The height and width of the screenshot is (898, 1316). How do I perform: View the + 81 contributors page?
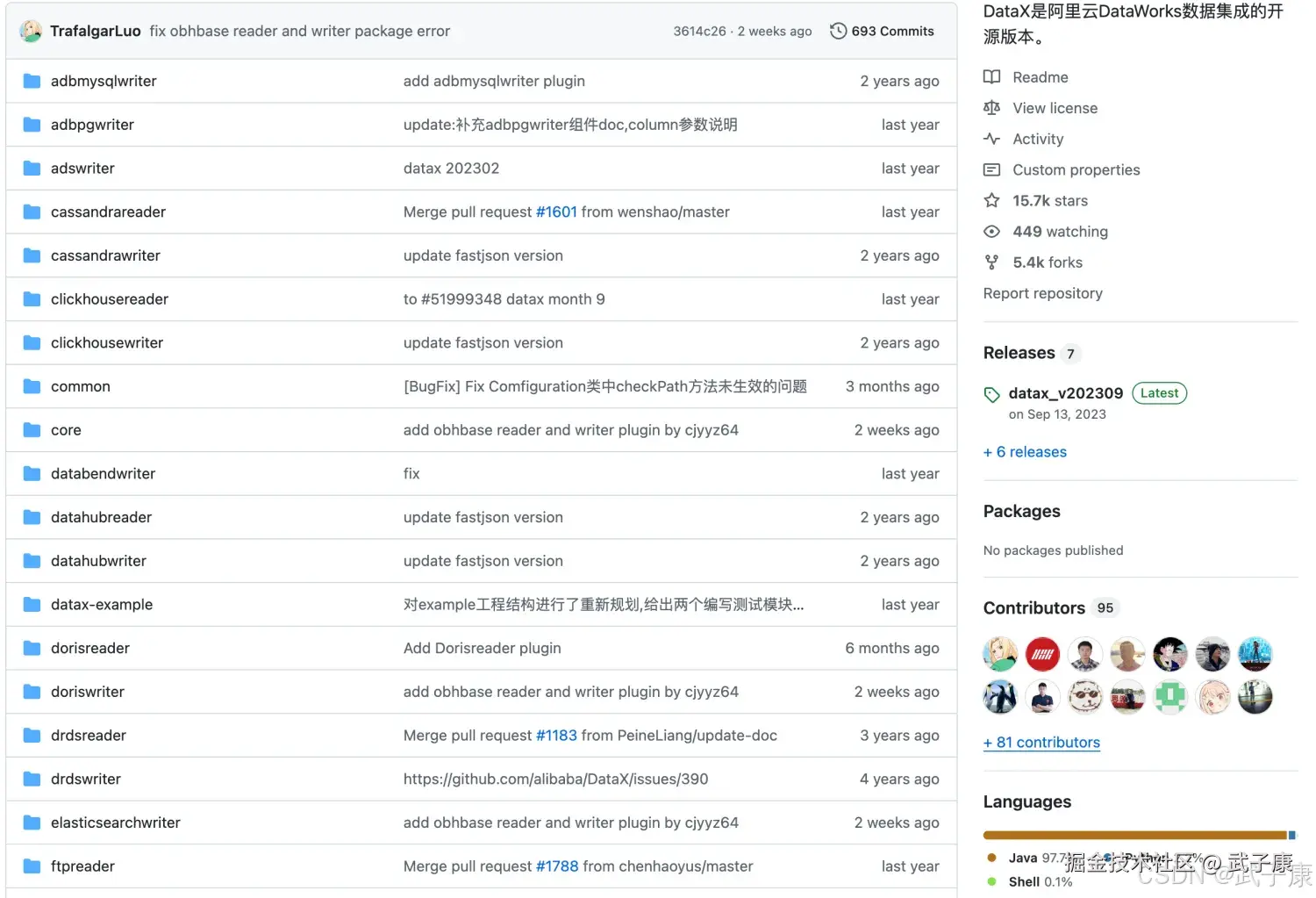(1041, 743)
